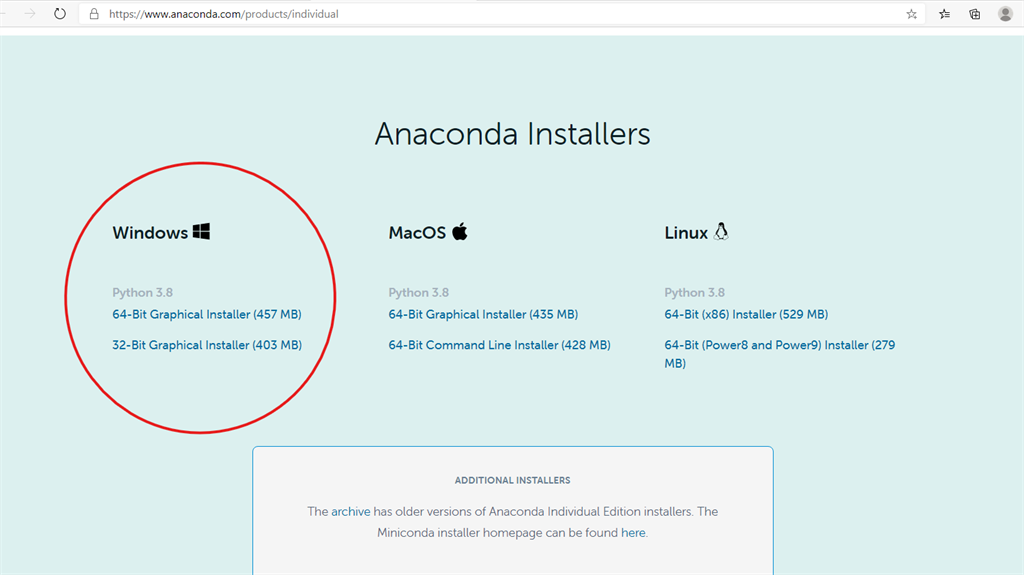Viewport: 1024px width, 575px height.
Task: Click the Anaconda Installers title
Action: [513, 134]
